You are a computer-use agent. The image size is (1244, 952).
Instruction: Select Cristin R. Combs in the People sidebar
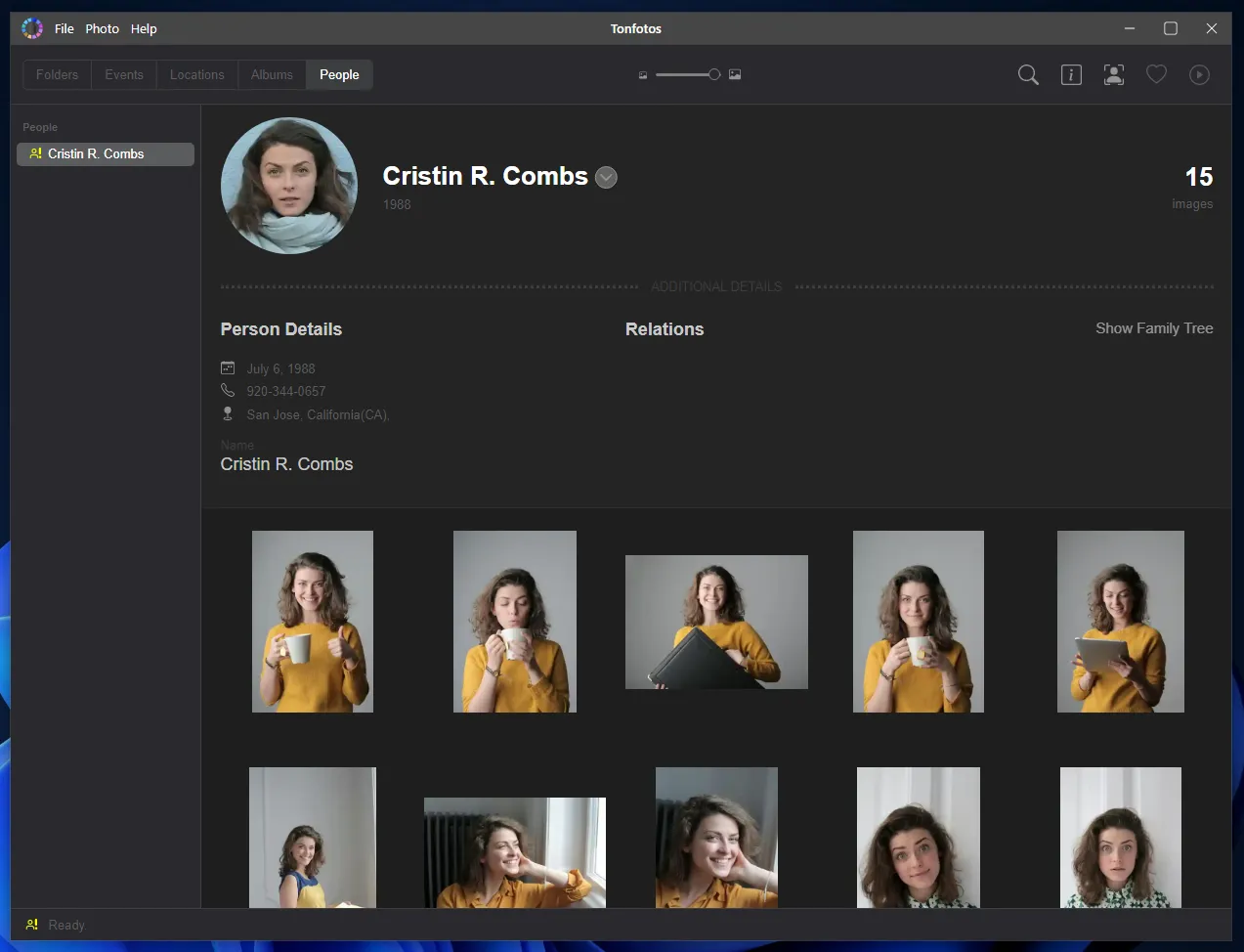tap(105, 153)
